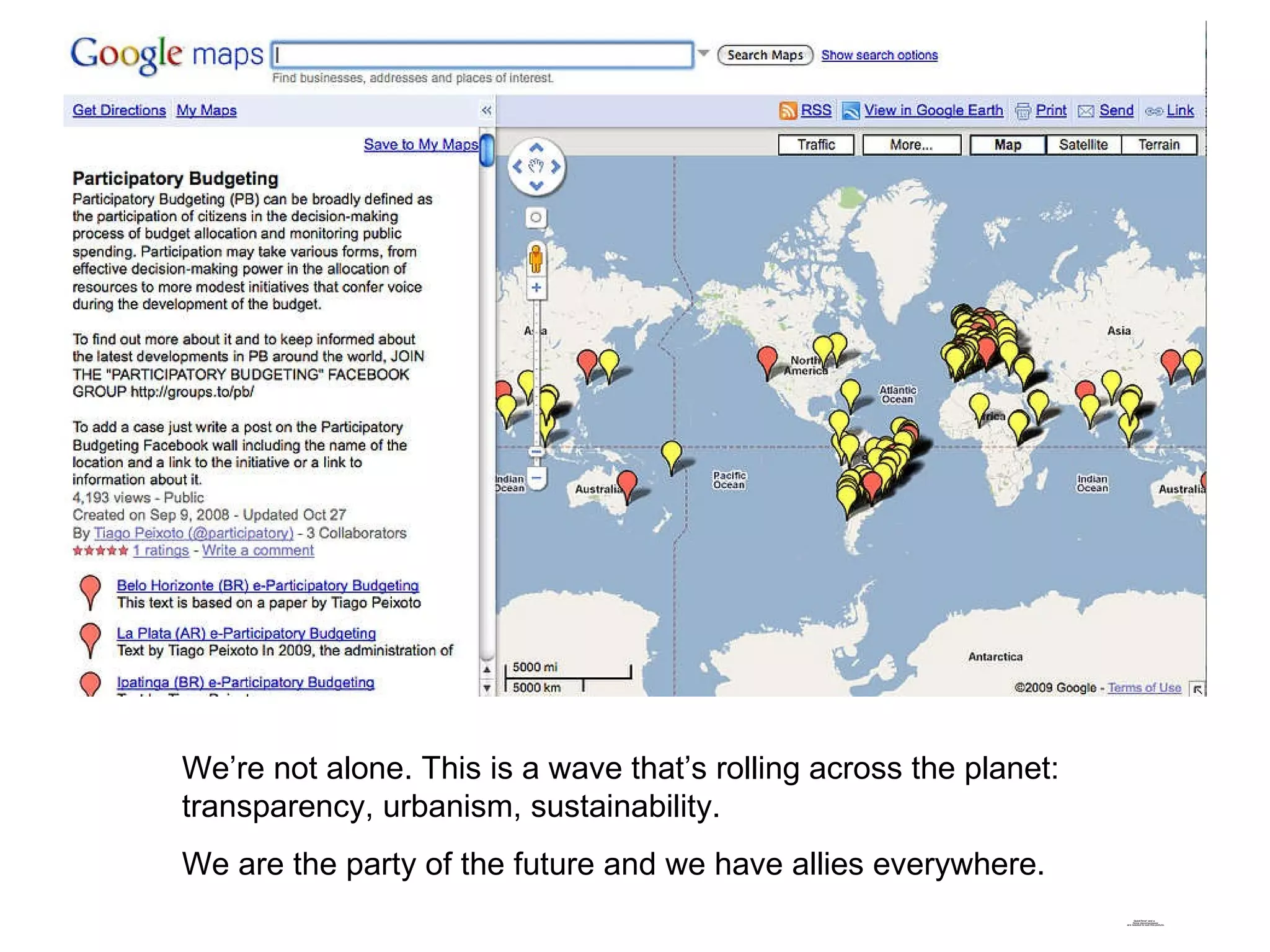Pan map down with the down arrow
The height and width of the screenshot is (952, 1270).
536,185
